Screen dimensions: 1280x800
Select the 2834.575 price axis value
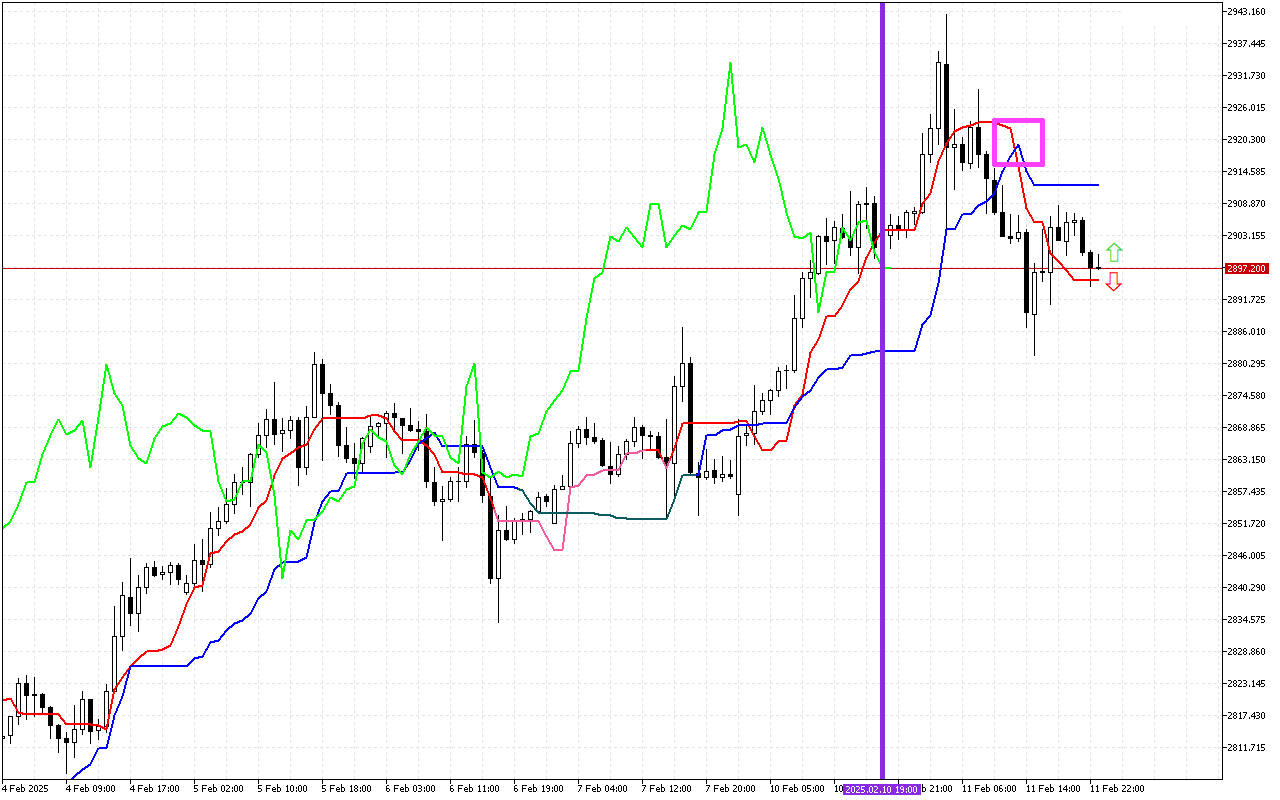click(x=1246, y=620)
